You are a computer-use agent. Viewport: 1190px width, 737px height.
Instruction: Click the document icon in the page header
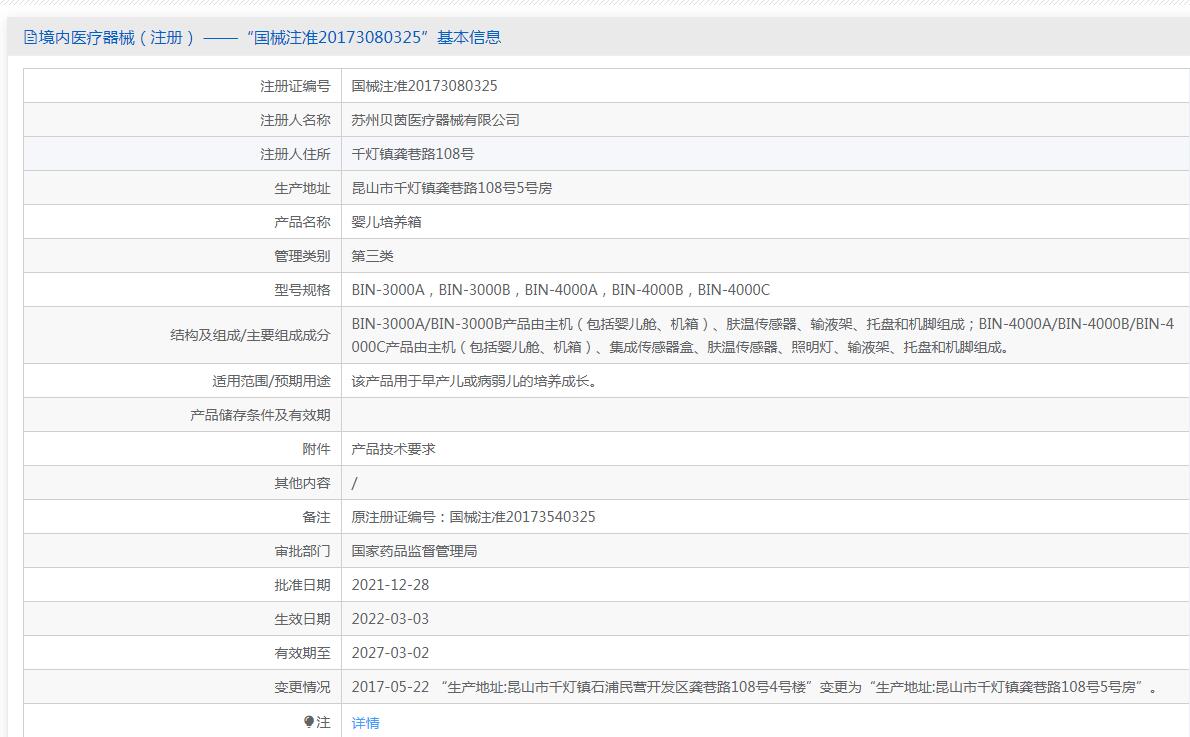(30, 38)
